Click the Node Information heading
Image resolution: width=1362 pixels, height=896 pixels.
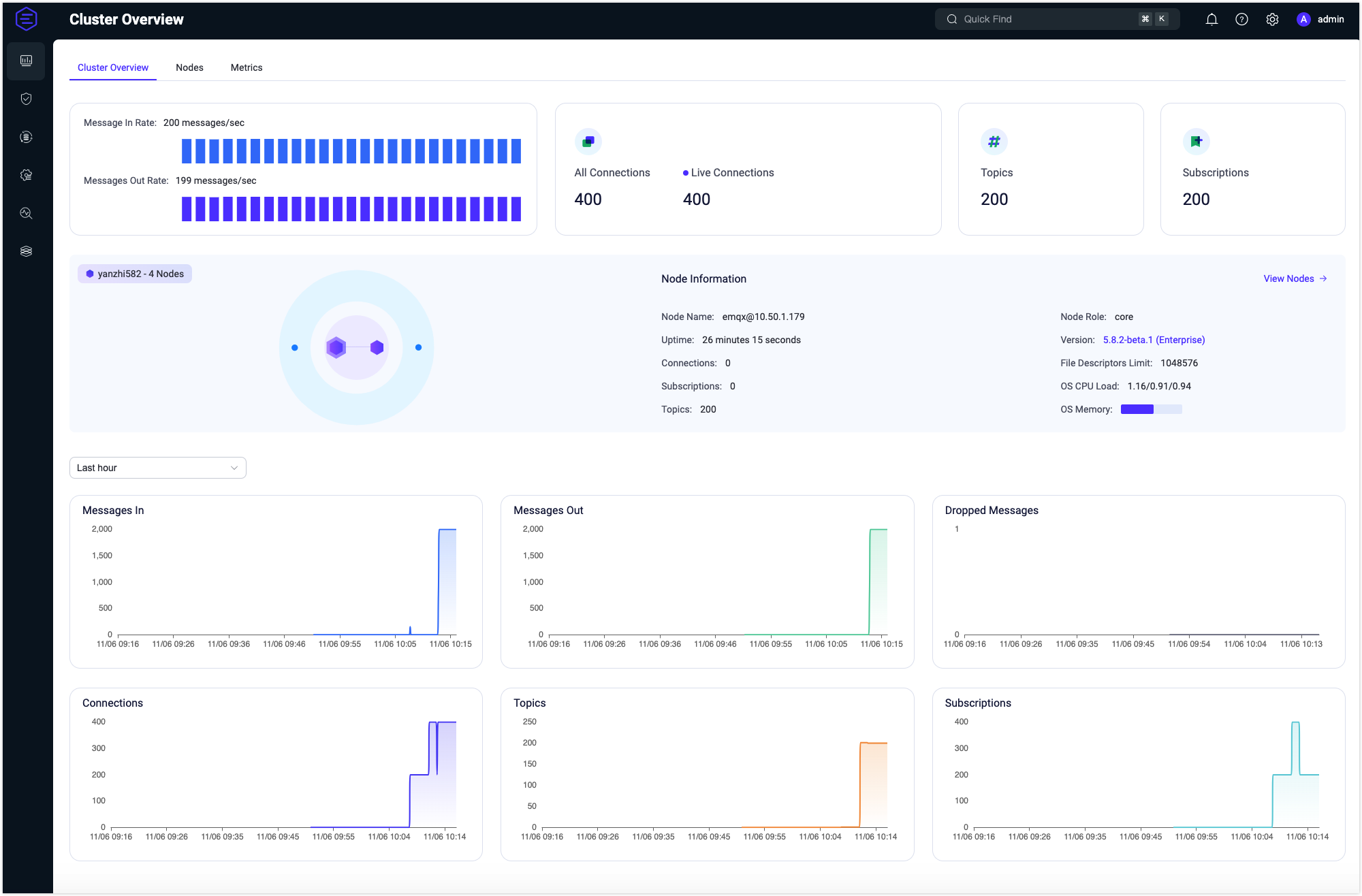pos(703,278)
